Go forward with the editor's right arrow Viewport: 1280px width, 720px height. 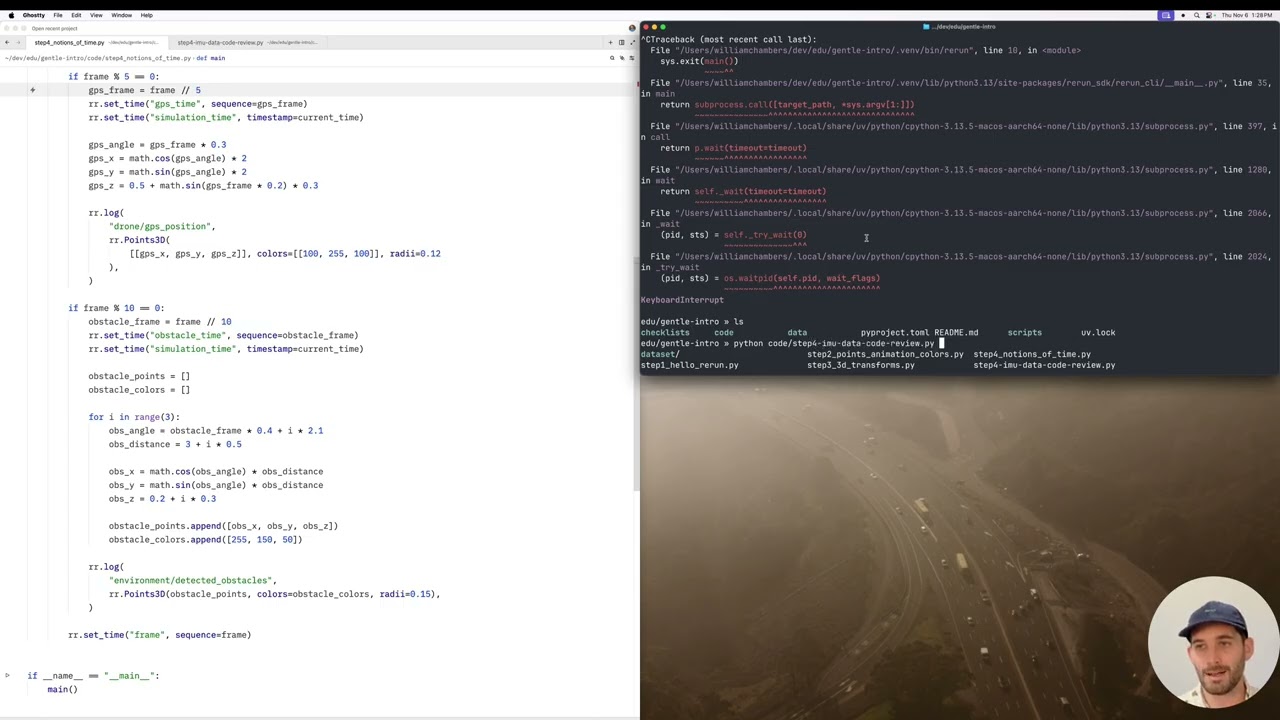(x=17, y=42)
